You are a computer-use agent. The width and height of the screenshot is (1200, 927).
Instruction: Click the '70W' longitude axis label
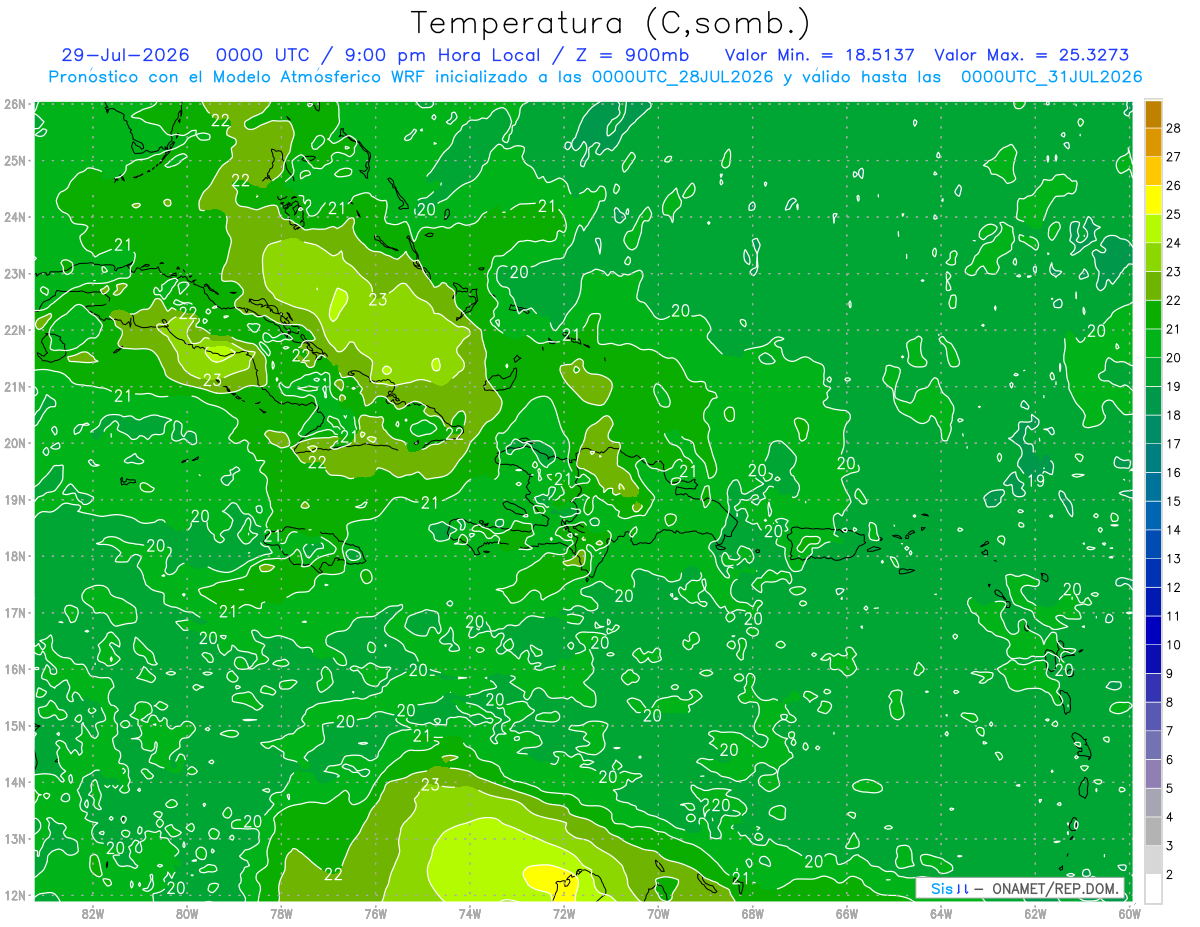658,912
